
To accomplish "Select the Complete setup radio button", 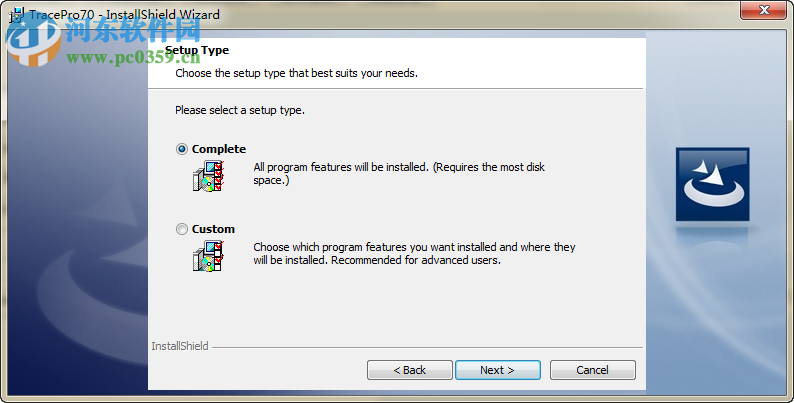I will (x=182, y=149).
